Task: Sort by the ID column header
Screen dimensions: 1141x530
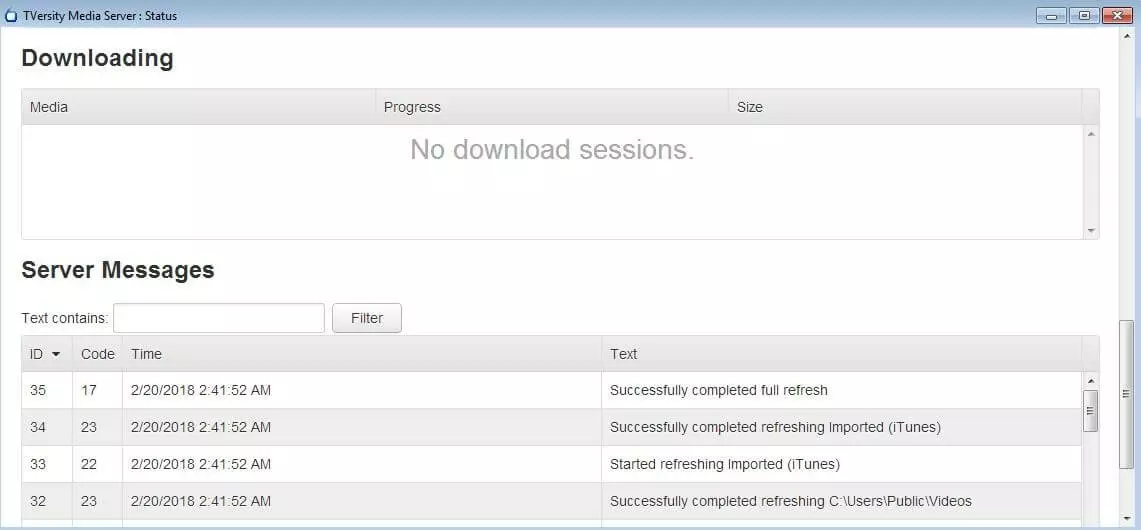Action: click(47, 354)
